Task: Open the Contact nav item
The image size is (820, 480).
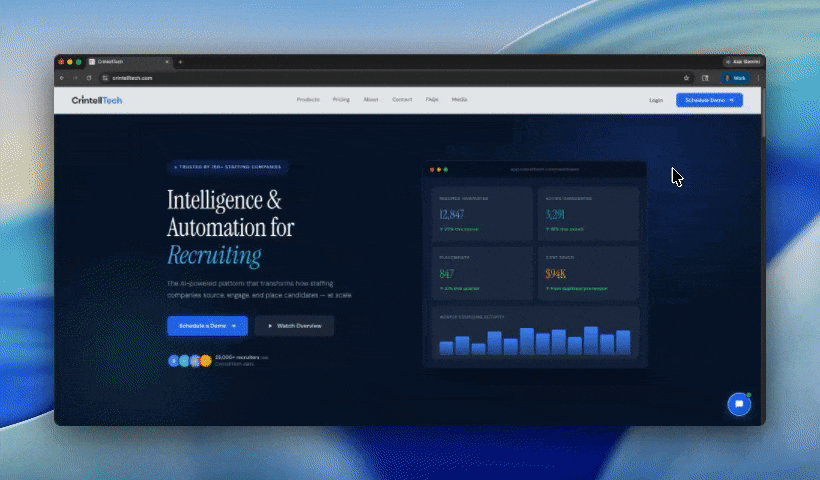Action: [402, 99]
